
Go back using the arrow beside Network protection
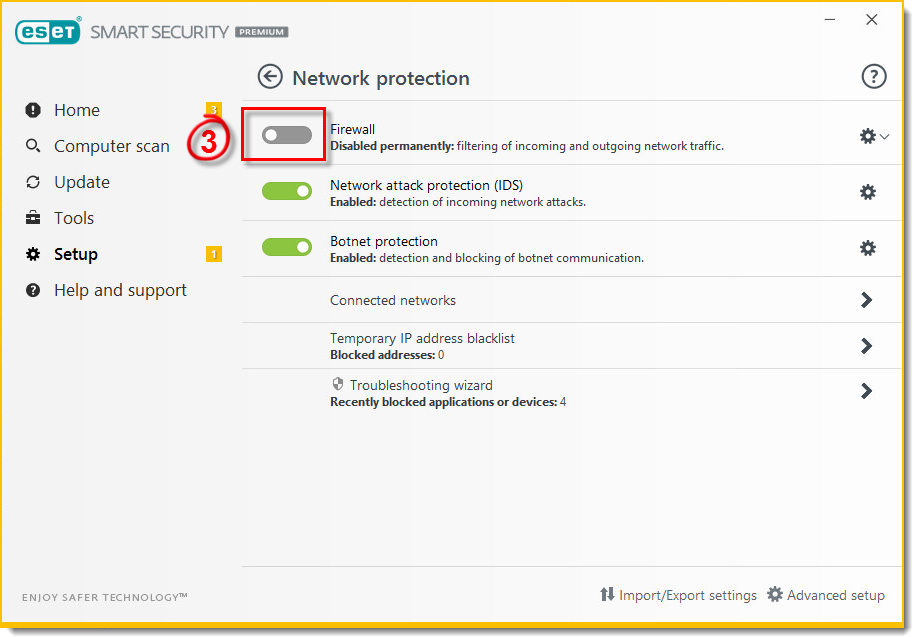click(x=270, y=77)
